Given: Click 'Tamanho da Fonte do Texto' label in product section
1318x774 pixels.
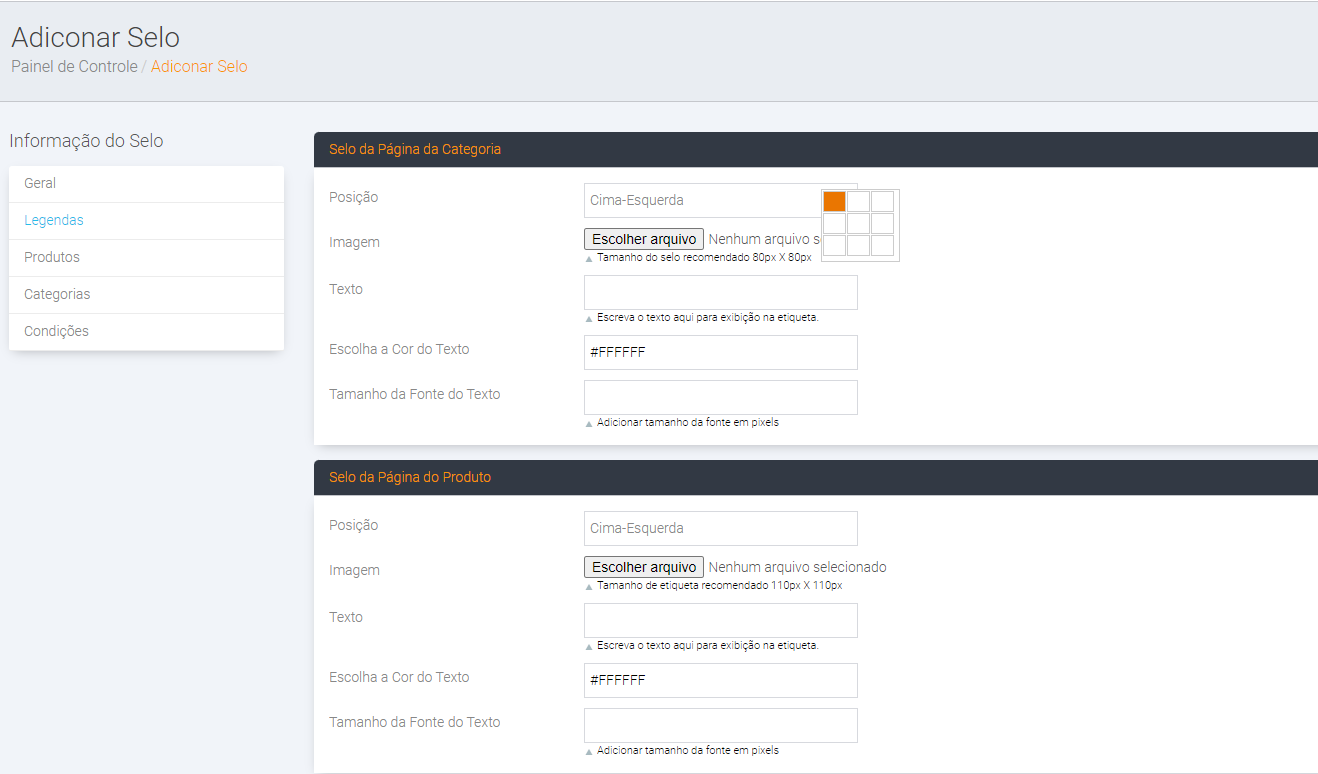Looking at the screenshot, I should (x=415, y=722).
